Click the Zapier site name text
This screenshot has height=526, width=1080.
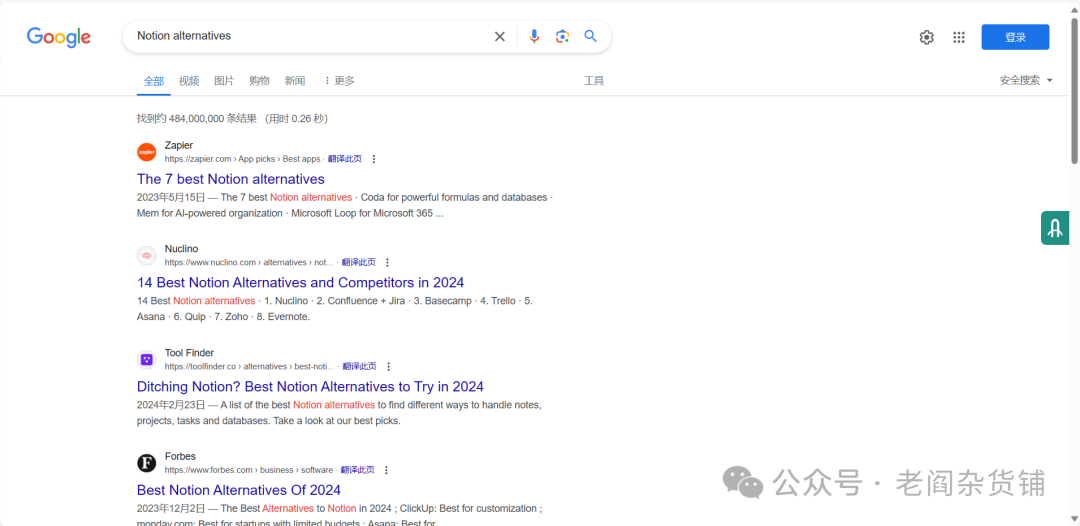coord(179,145)
